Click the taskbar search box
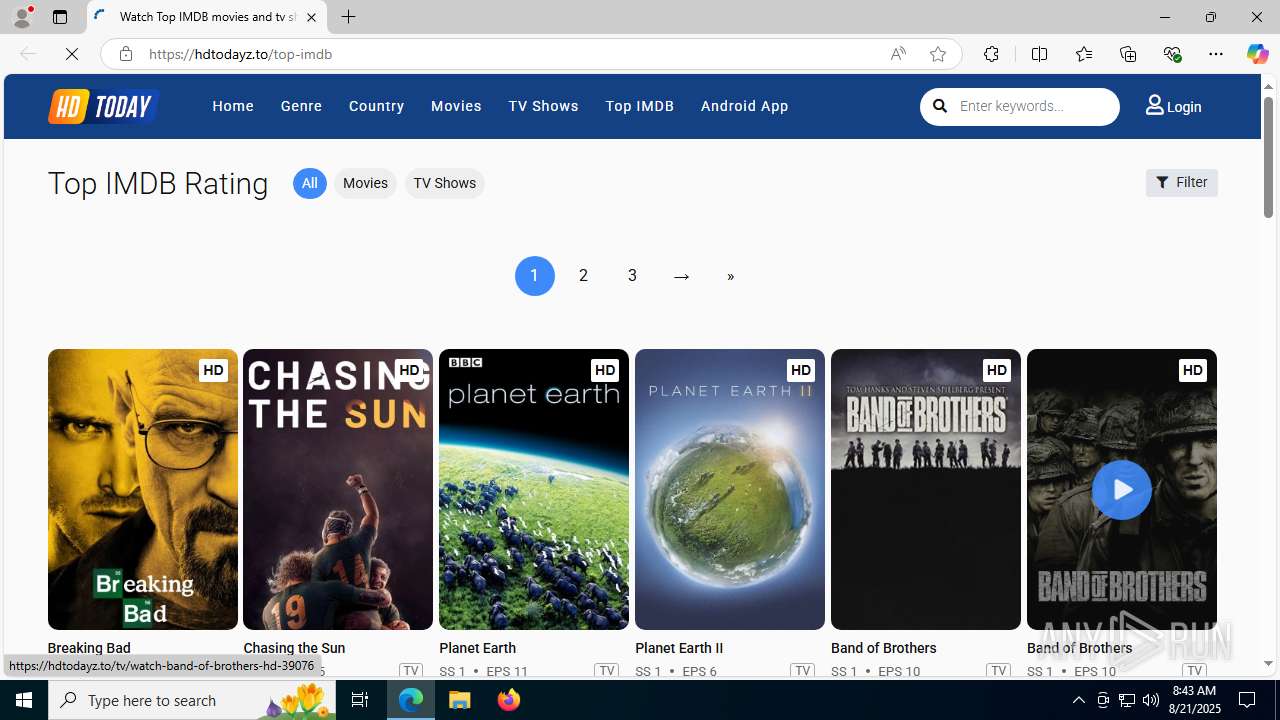1280x720 pixels. click(x=192, y=700)
